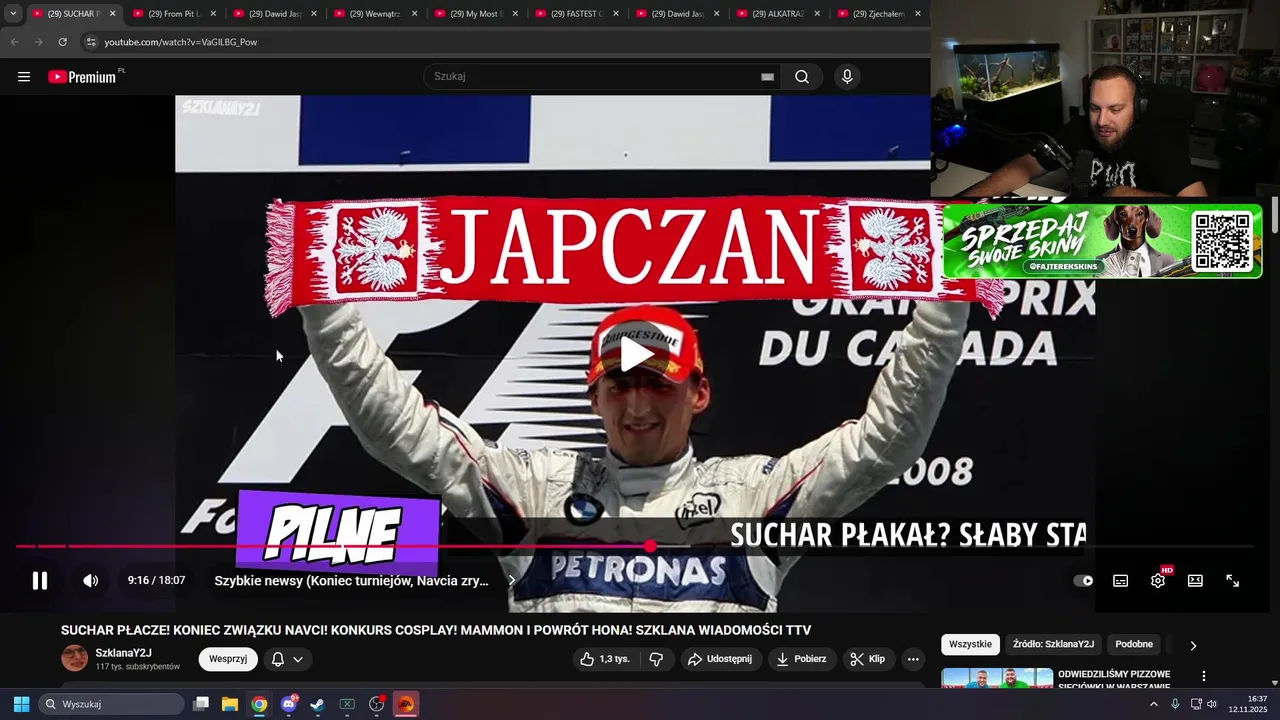Switch to '(29) My Most' browser tab
Viewport: 1280px width, 720px height.
478,14
